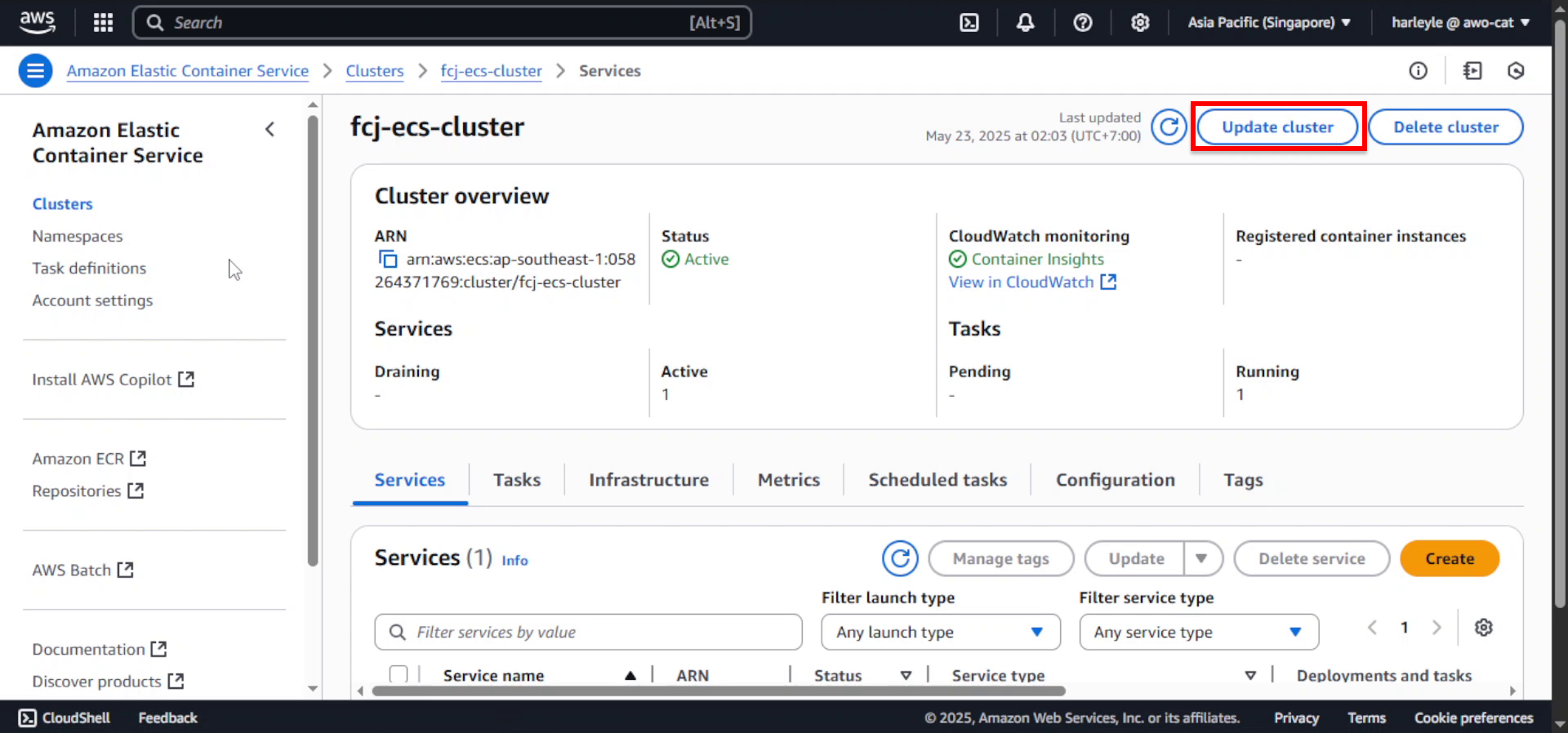Open Documentation external link
This screenshot has width=1568, height=733.
click(99, 649)
